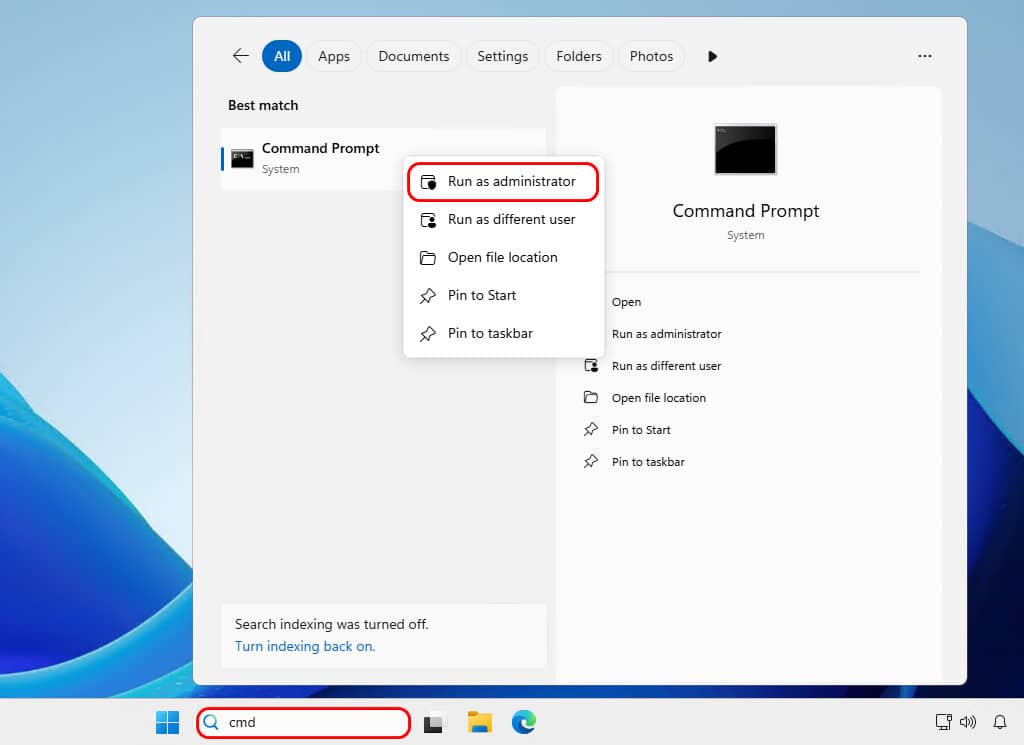Open File Explorer from the taskbar
Screen dimensions: 1024x745
(x=479, y=722)
